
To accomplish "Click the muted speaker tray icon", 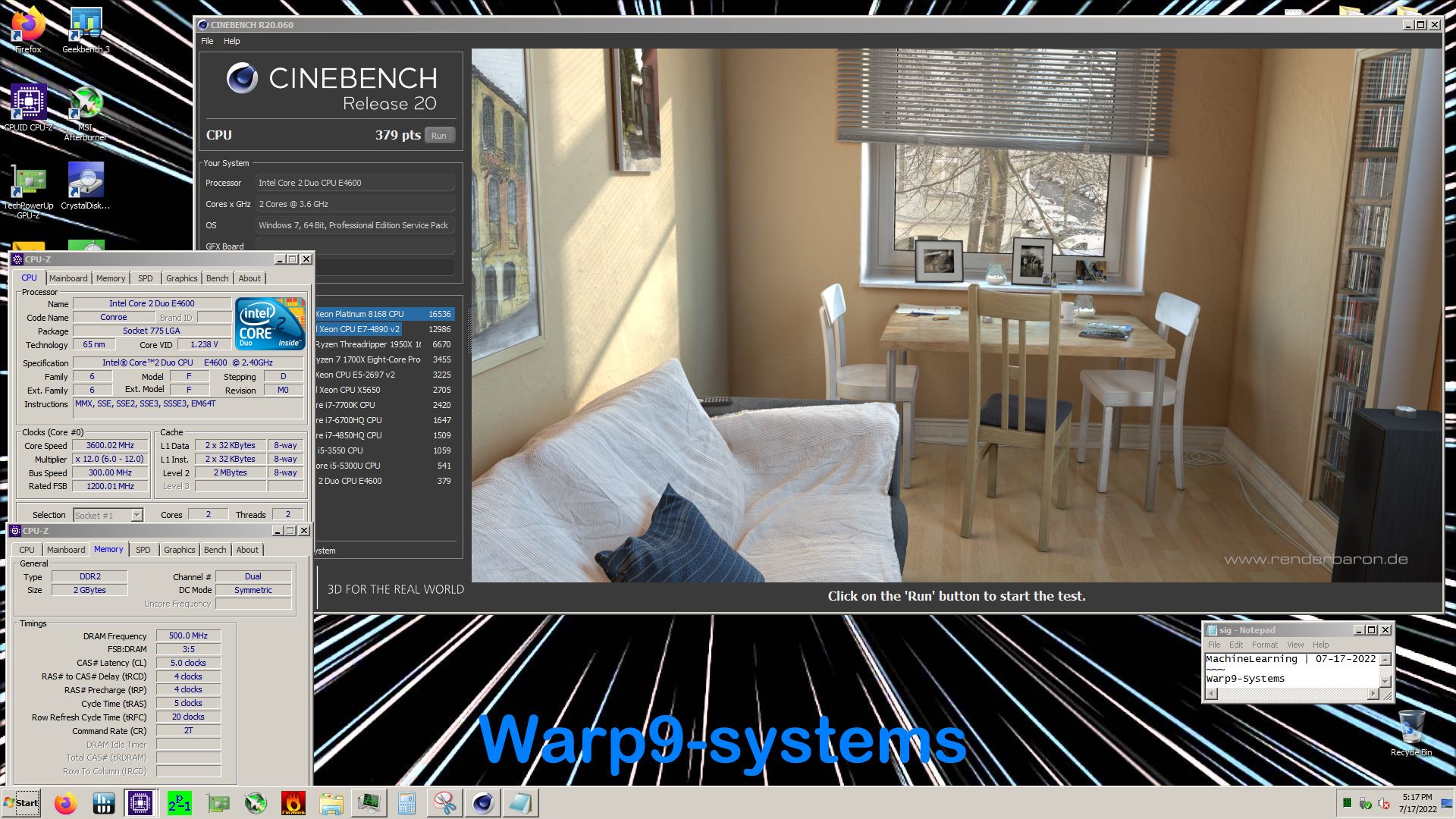I will click(x=1384, y=803).
